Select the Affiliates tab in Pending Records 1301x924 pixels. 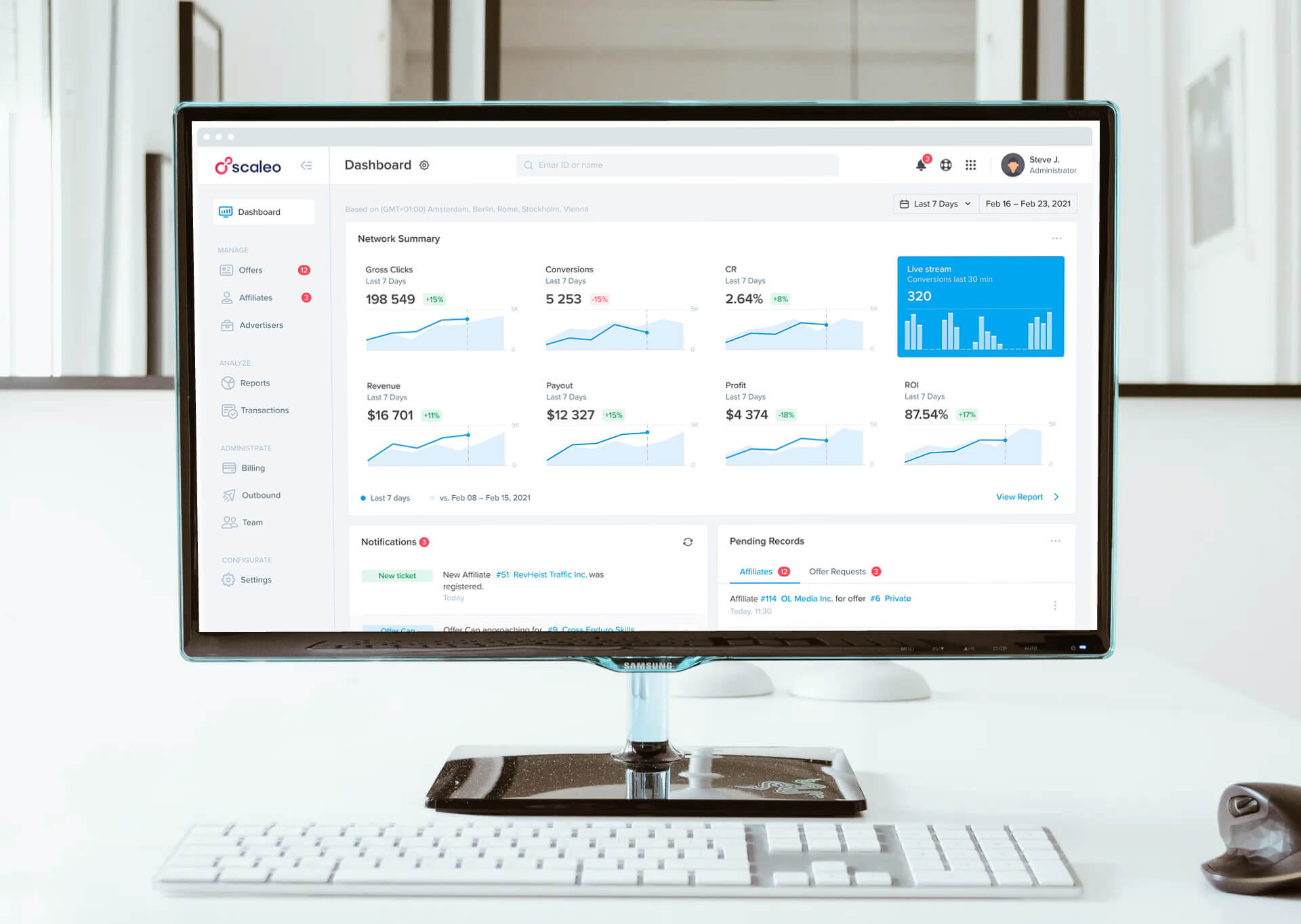coord(755,571)
